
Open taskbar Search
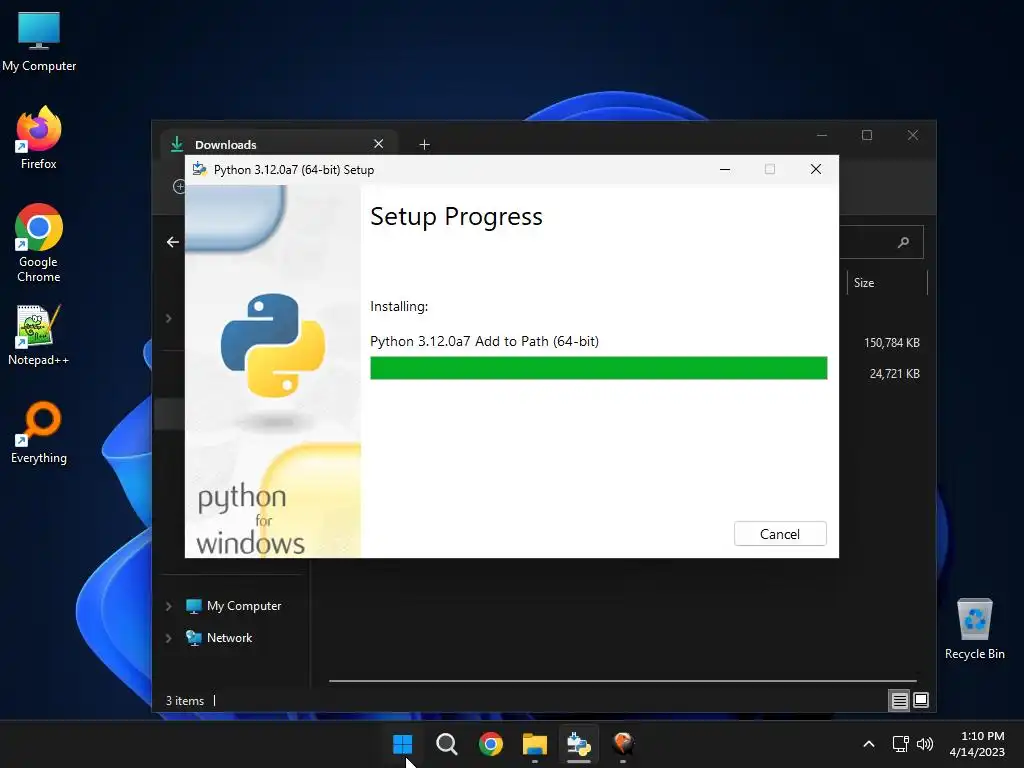click(x=447, y=744)
